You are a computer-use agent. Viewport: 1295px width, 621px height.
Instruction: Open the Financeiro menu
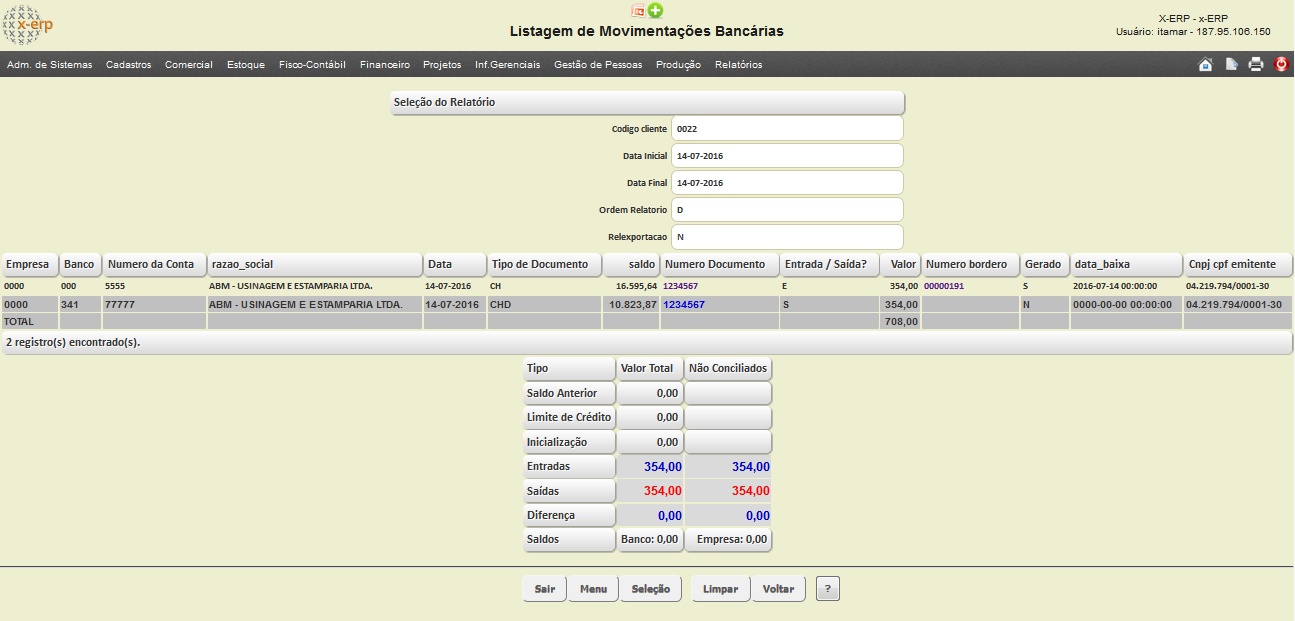pyautogui.click(x=385, y=65)
